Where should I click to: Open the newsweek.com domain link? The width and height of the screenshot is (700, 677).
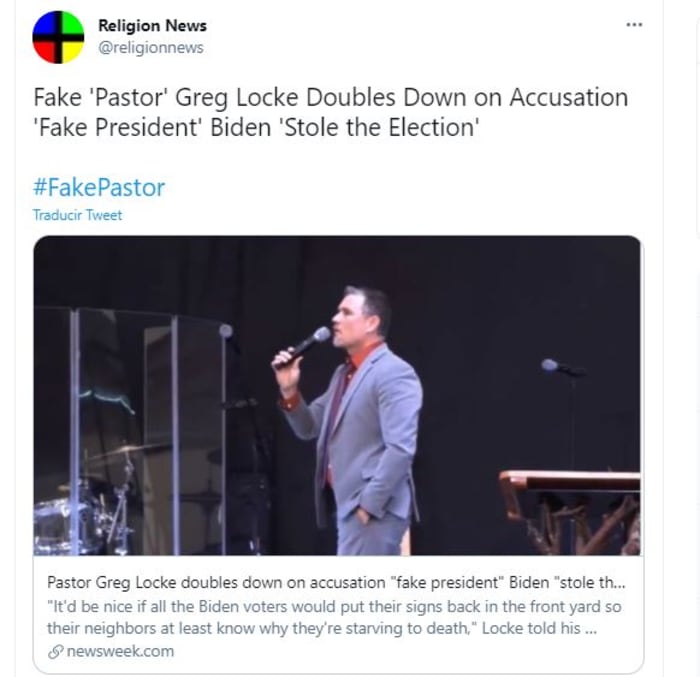point(120,651)
